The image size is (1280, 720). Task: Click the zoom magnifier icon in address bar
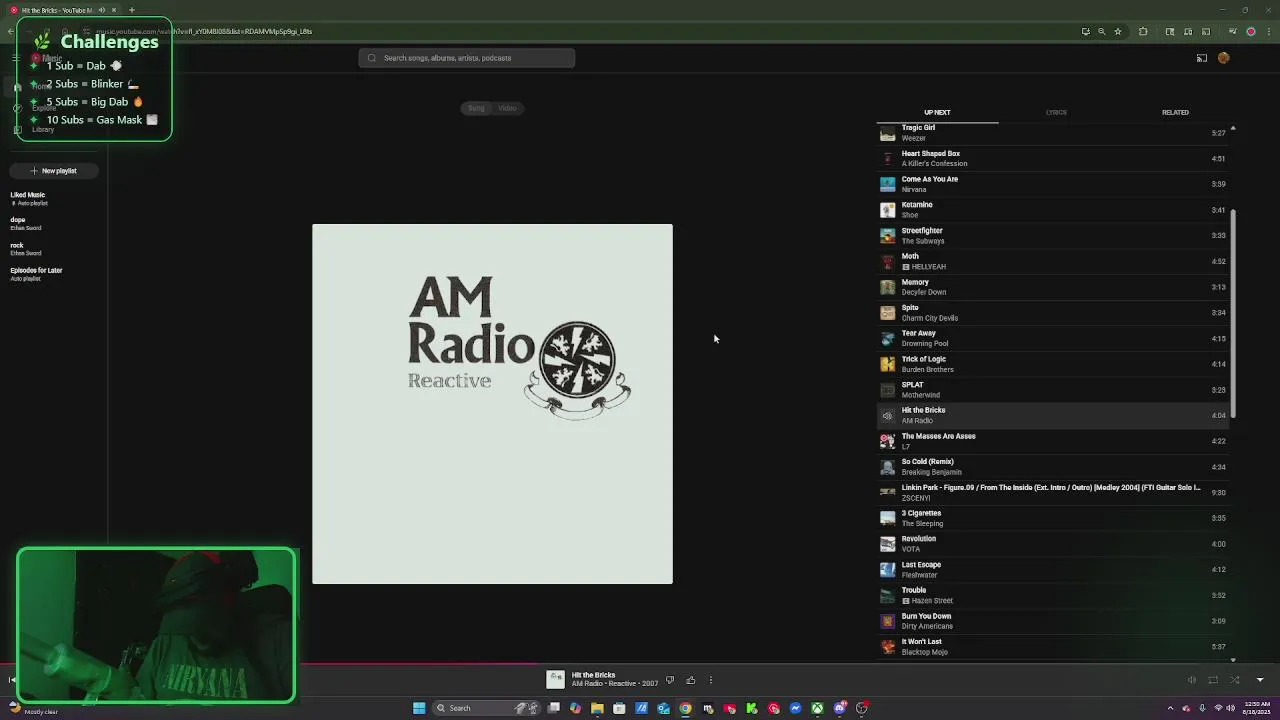click(1102, 31)
